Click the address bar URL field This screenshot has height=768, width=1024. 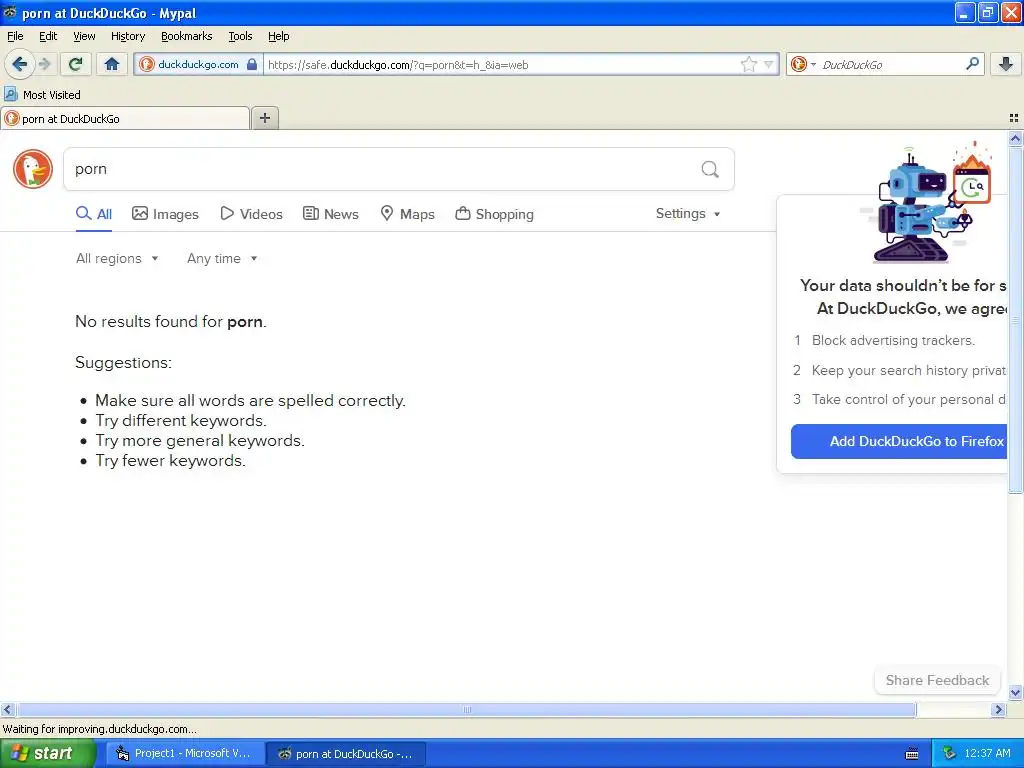tap(502, 65)
